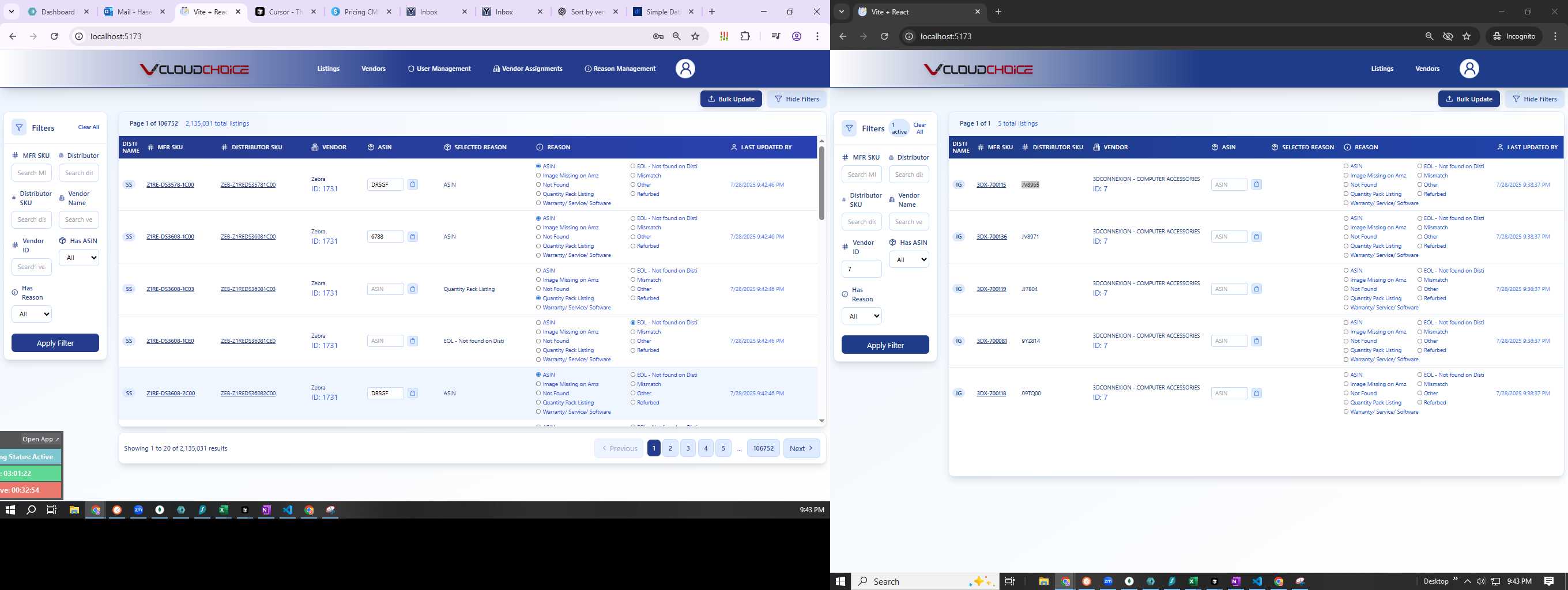Open the notification center icon beside 9:43 PM
This screenshot has height=590, width=1568.
pos(1549,581)
